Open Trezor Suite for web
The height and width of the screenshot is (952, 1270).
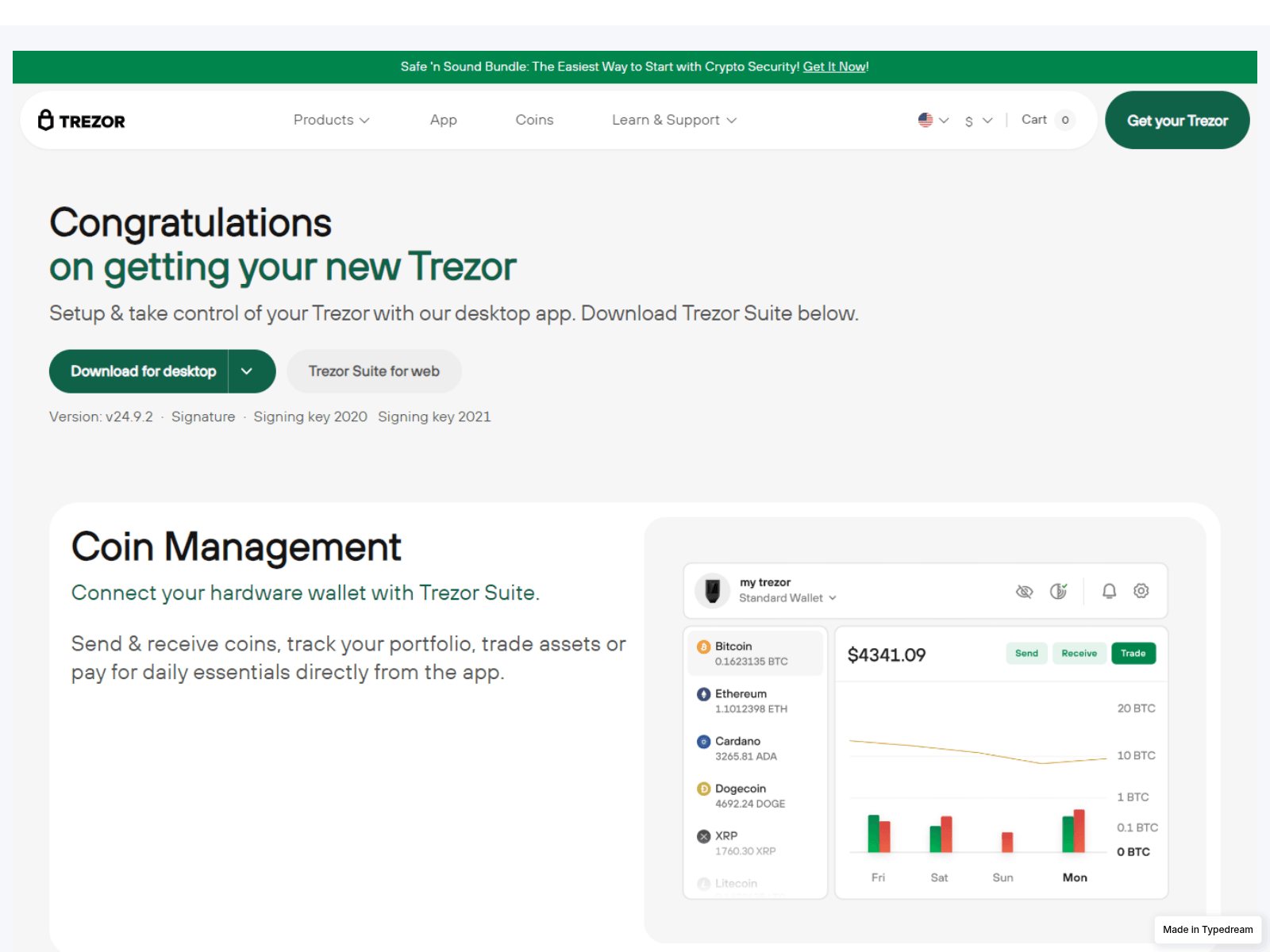374,371
